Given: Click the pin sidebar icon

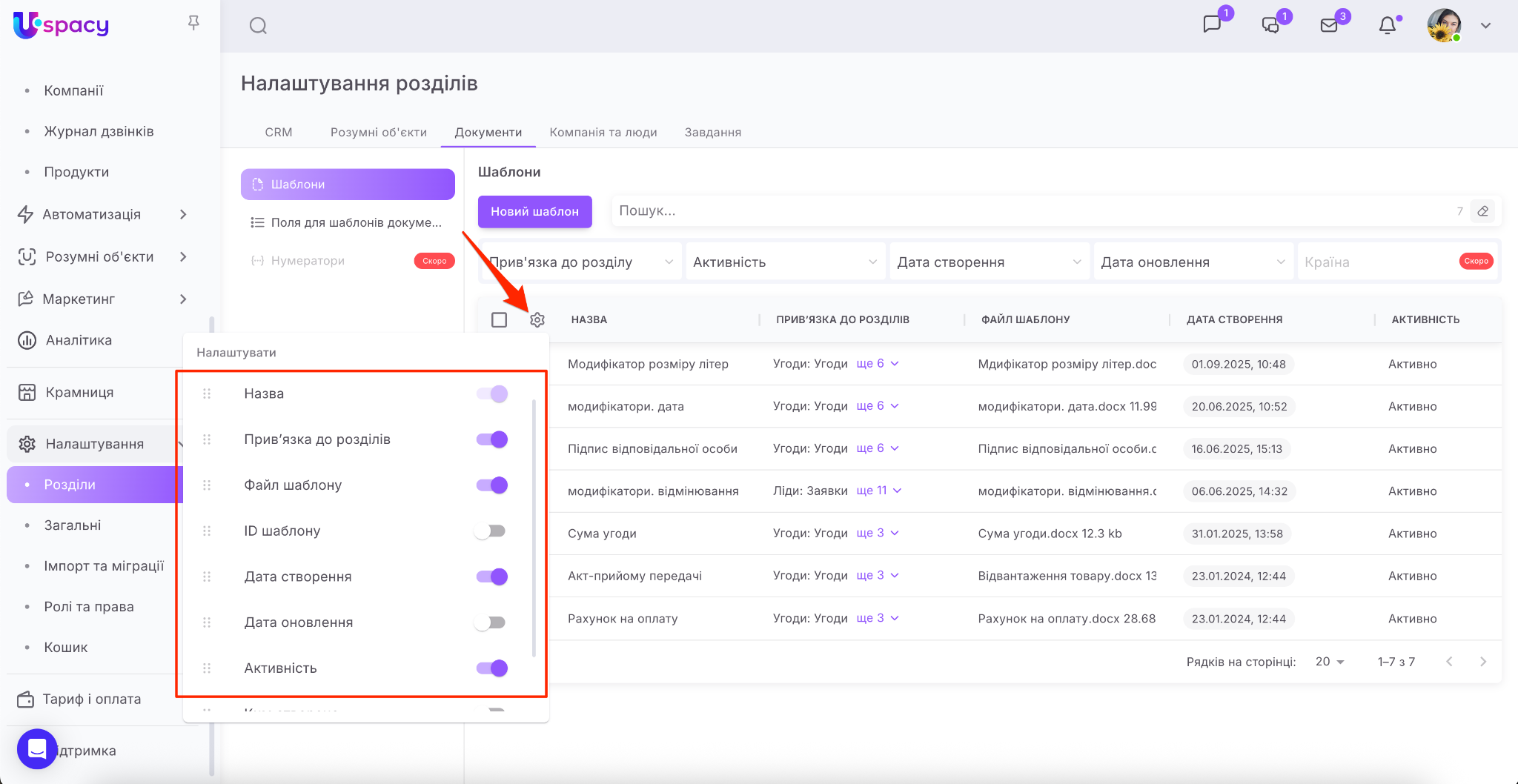Looking at the screenshot, I should point(193,24).
